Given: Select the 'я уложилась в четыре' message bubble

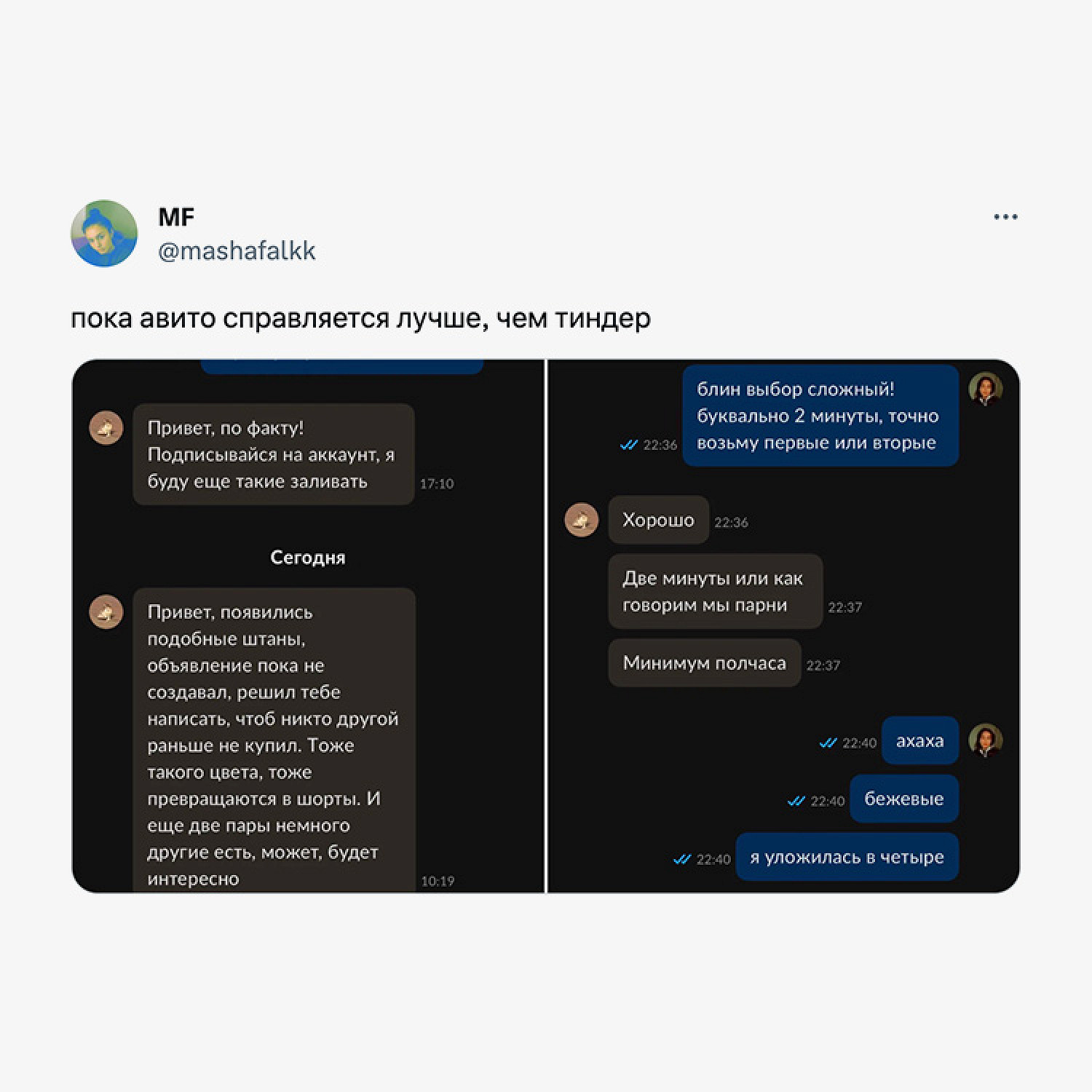Looking at the screenshot, I should click(x=847, y=857).
